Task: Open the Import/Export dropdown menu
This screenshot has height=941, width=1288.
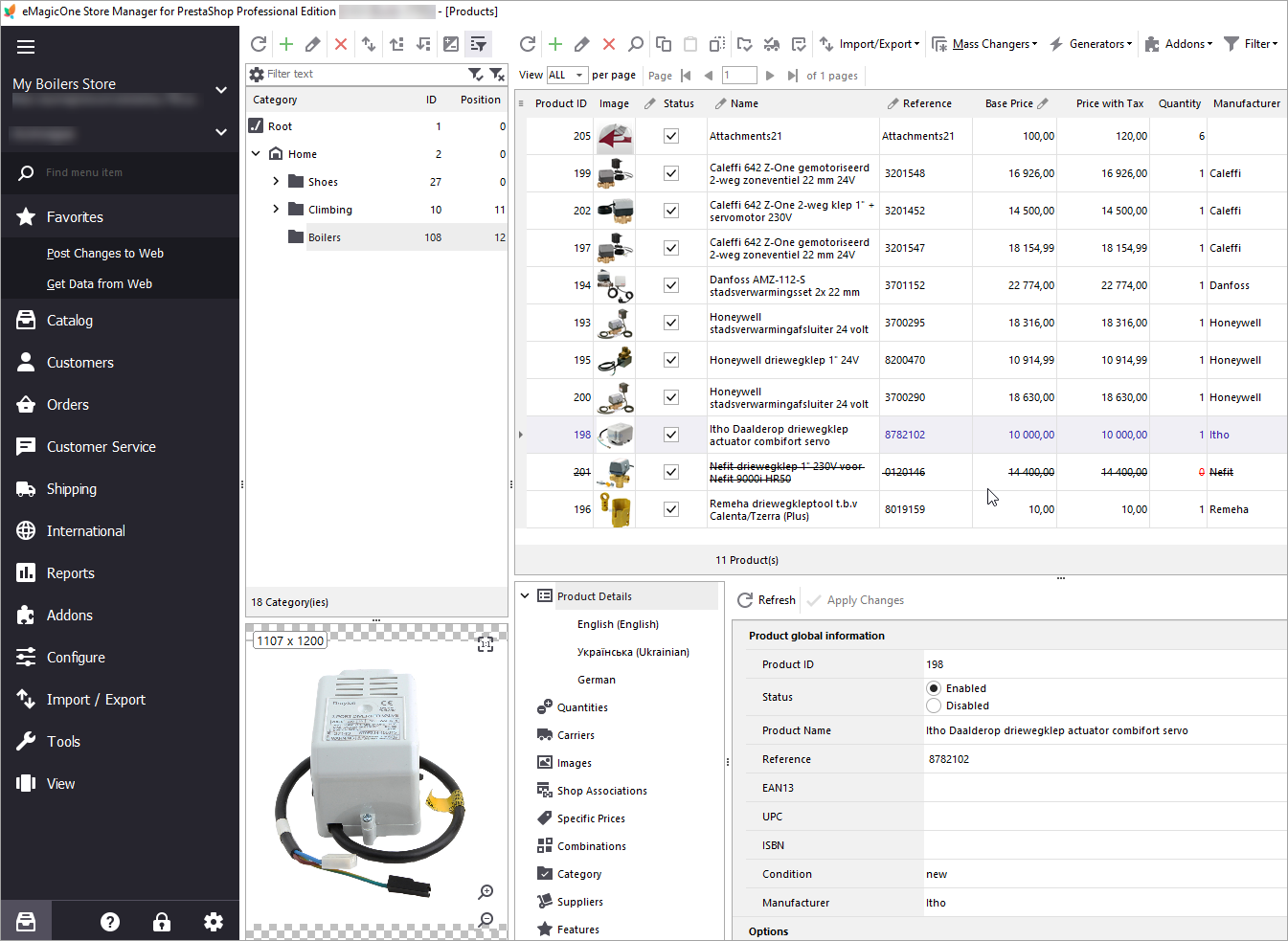Action: [x=870, y=44]
